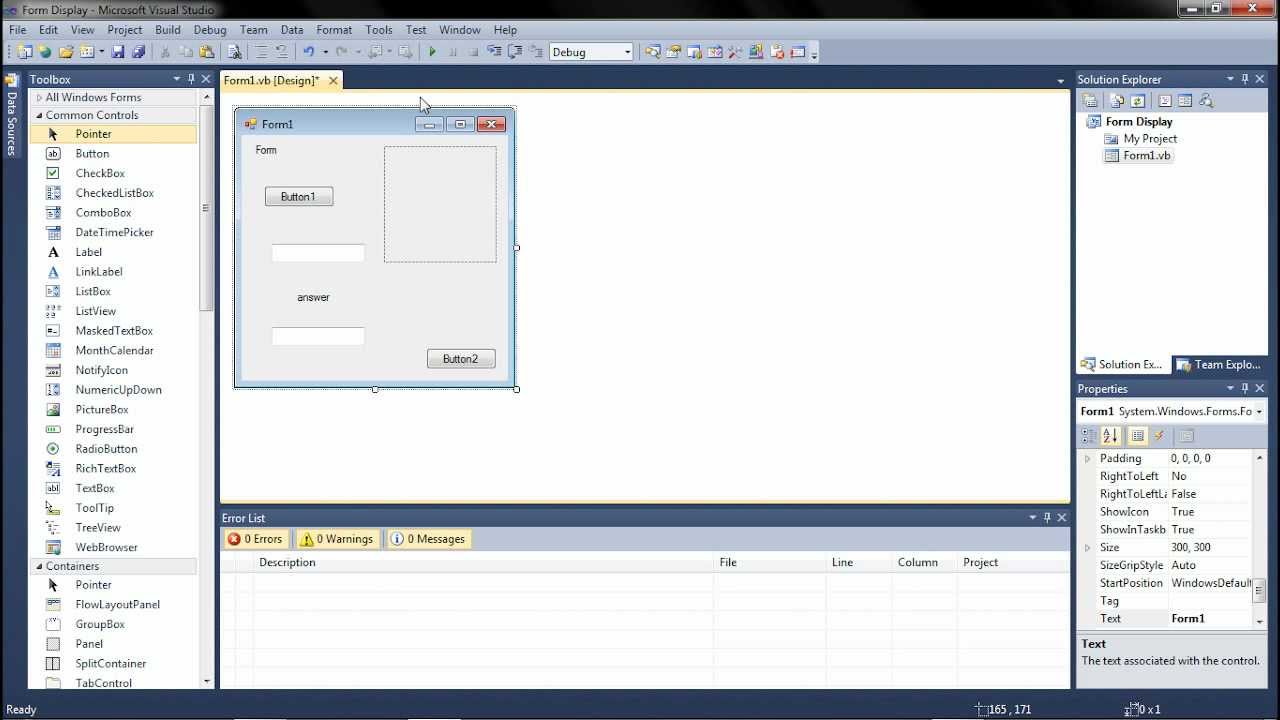Image resolution: width=1280 pixels, height=720 pixels.
Task: Click Button1 on the form designer
Action: tap(299, 197)
